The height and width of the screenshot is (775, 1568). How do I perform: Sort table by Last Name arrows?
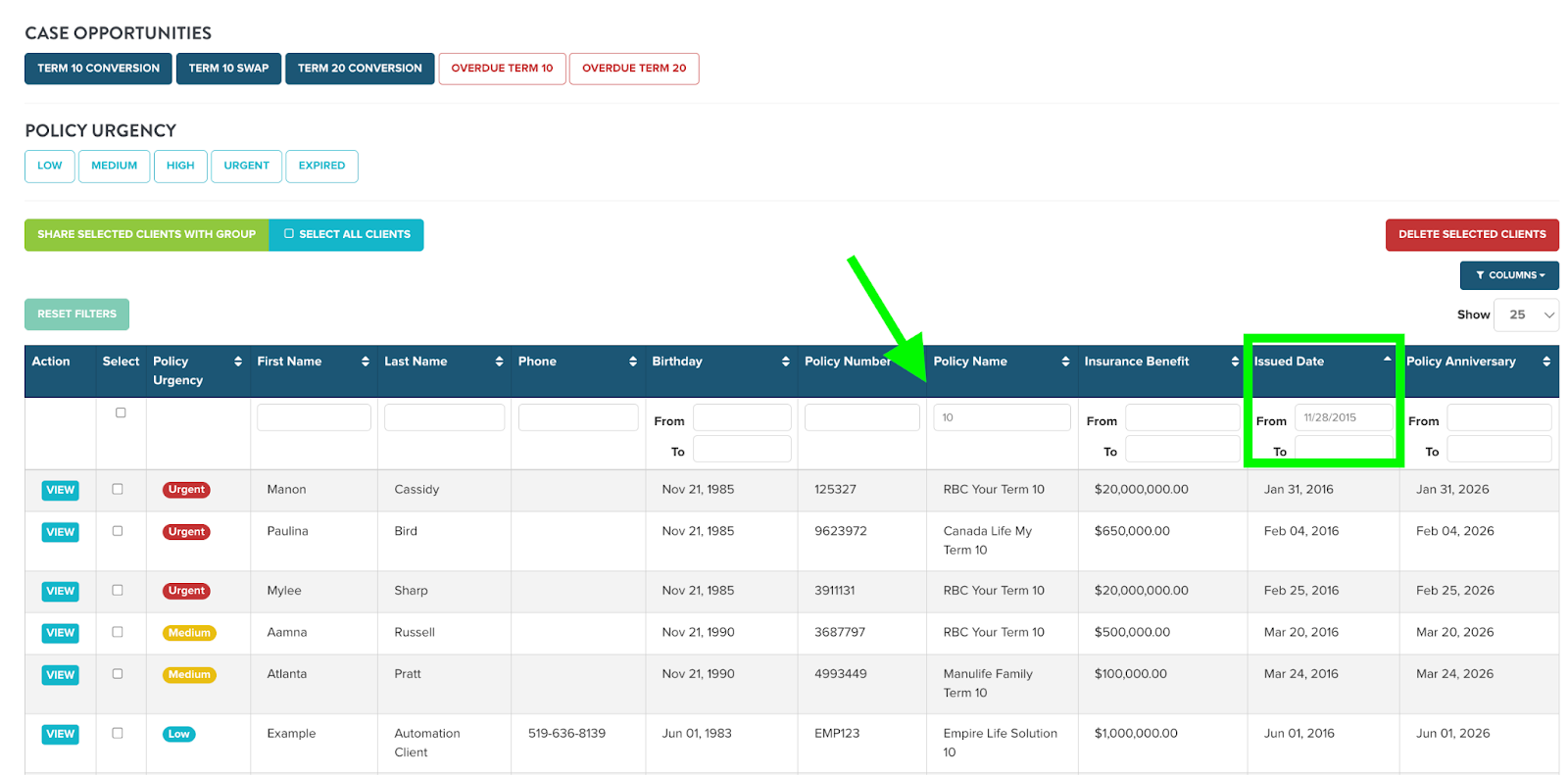click(499, 362)
